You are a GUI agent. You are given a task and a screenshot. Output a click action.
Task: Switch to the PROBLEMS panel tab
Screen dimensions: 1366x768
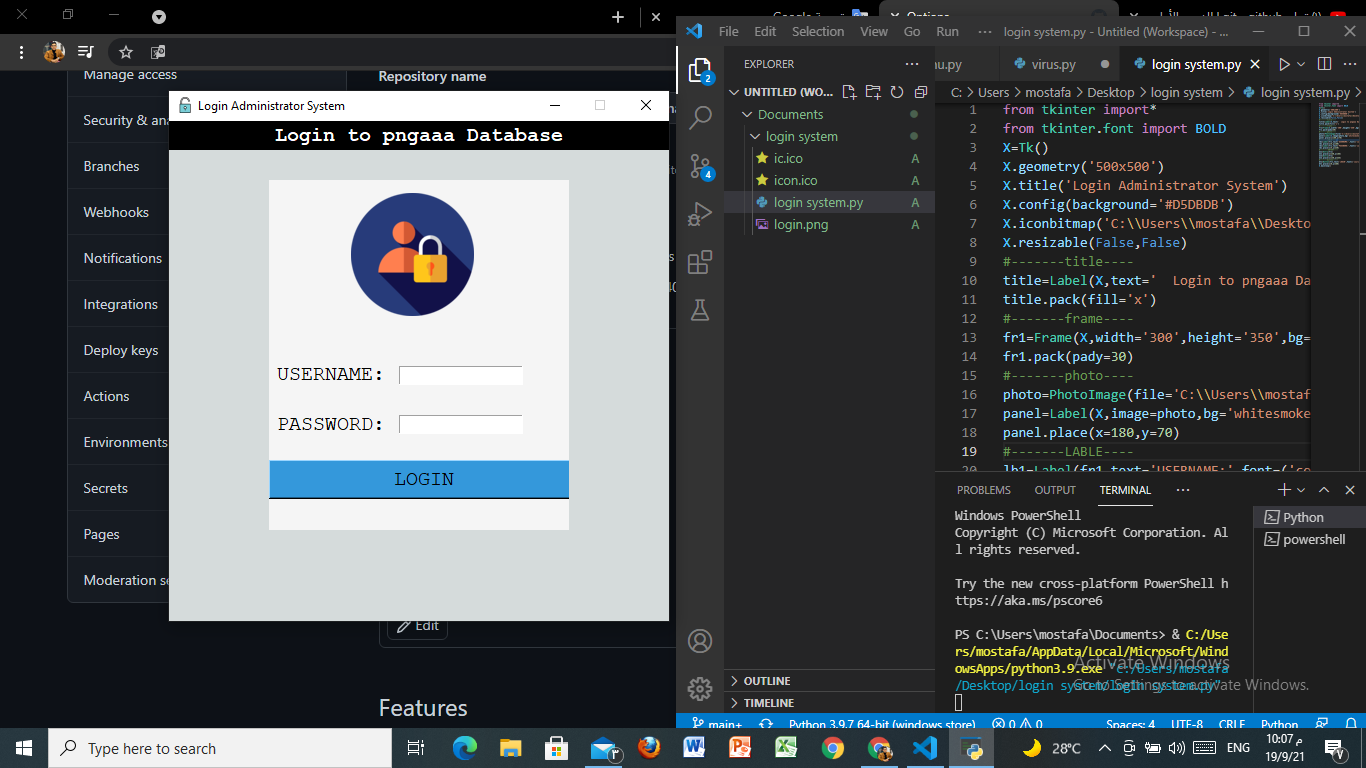[983, 490]
